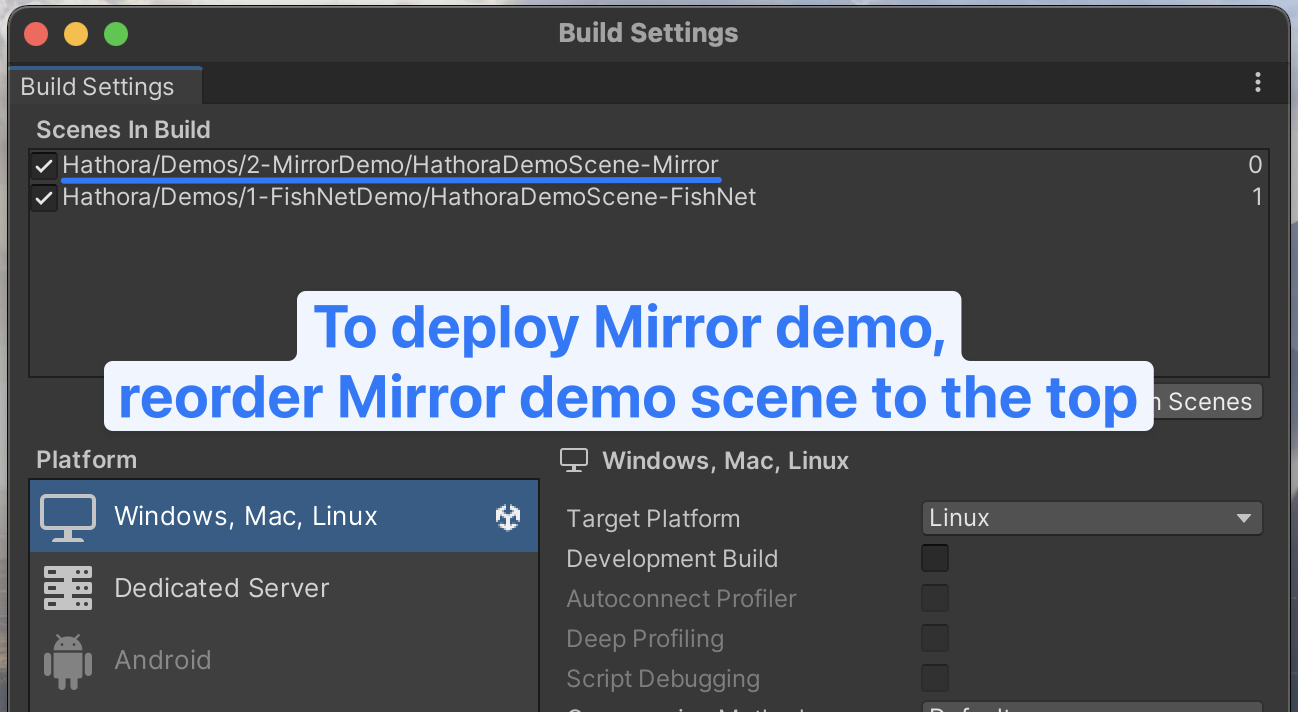Click the 'Development Build' label
The height and width of the screenshot is (712, 1298).
672,559
